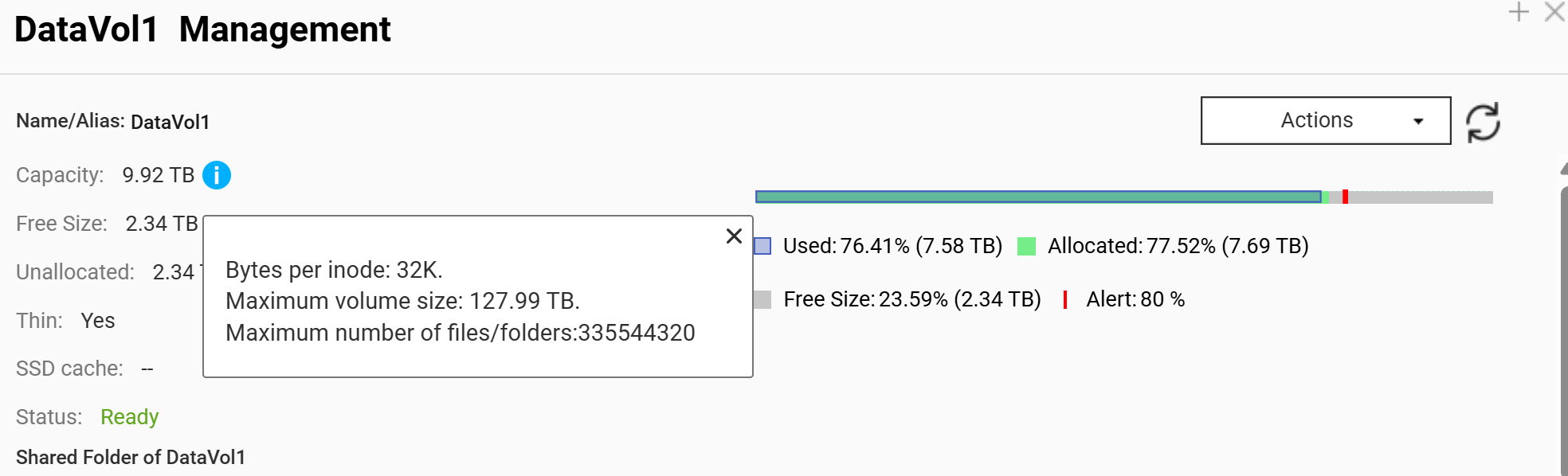Open the Actions dropdown
Screen dimensions: 1568x476
pos(1325,120)
